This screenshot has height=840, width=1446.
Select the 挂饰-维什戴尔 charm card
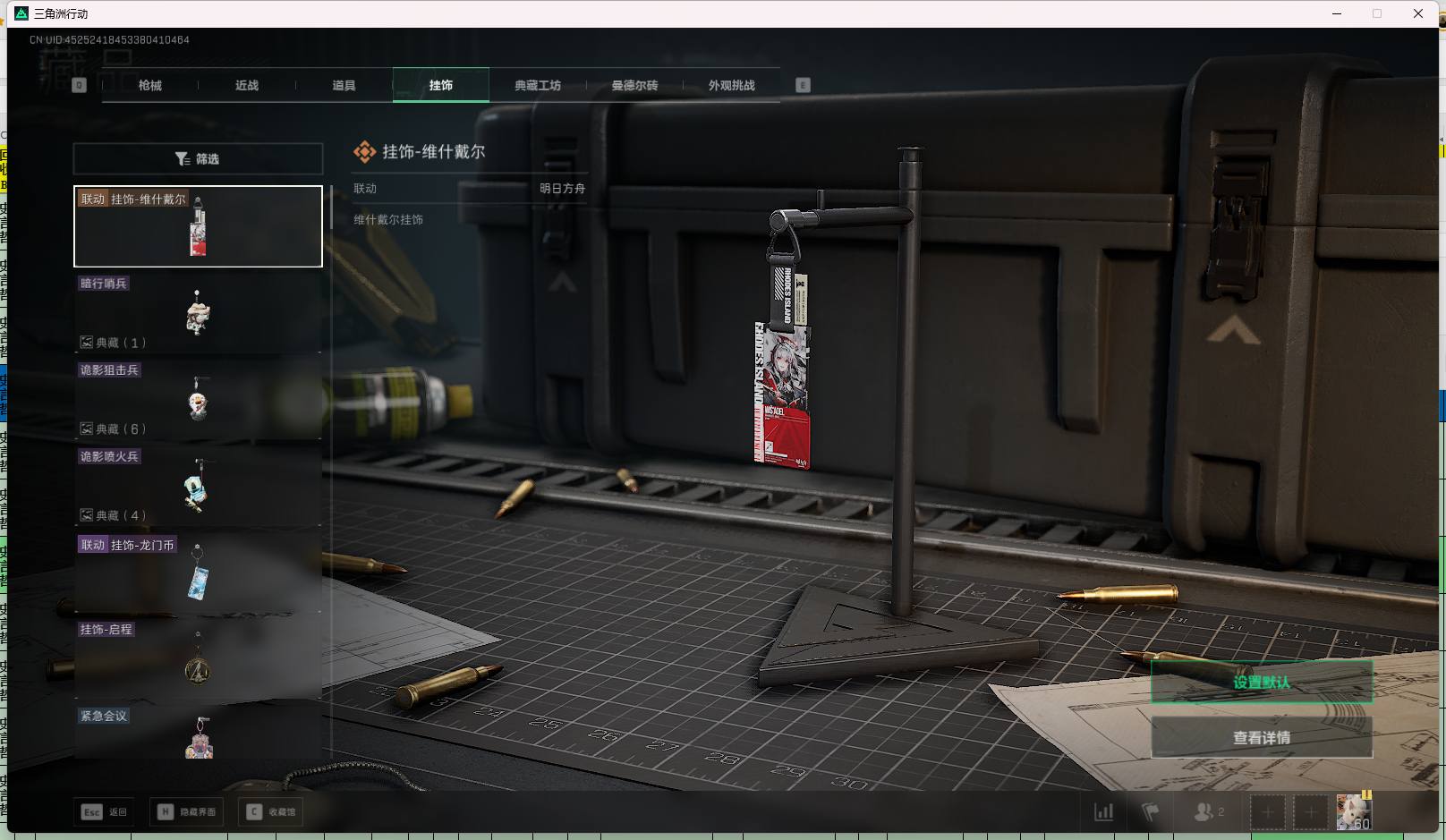point(198,226)
